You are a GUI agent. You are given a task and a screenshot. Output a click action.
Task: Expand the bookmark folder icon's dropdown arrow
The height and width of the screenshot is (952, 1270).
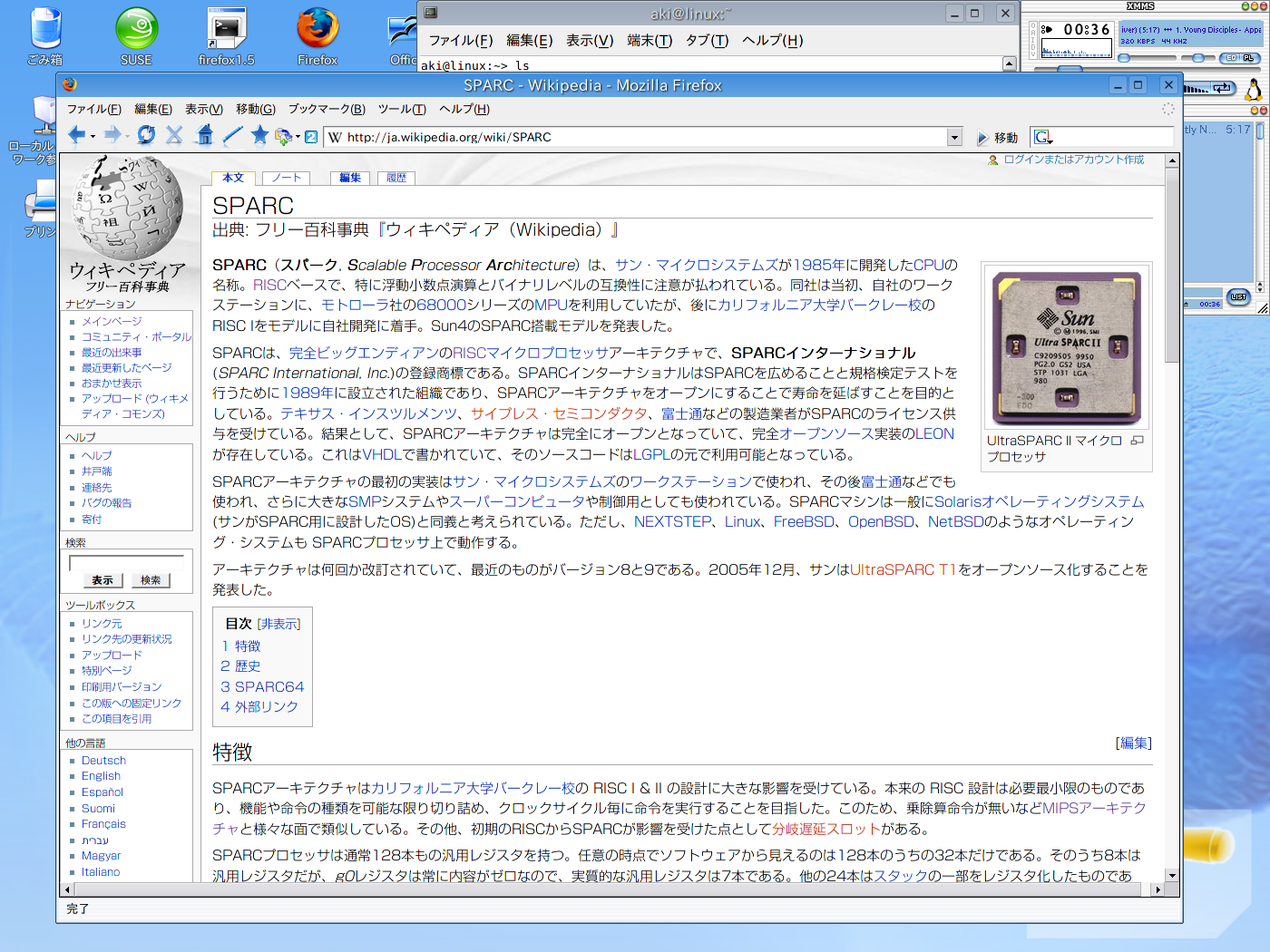point(298,137)
